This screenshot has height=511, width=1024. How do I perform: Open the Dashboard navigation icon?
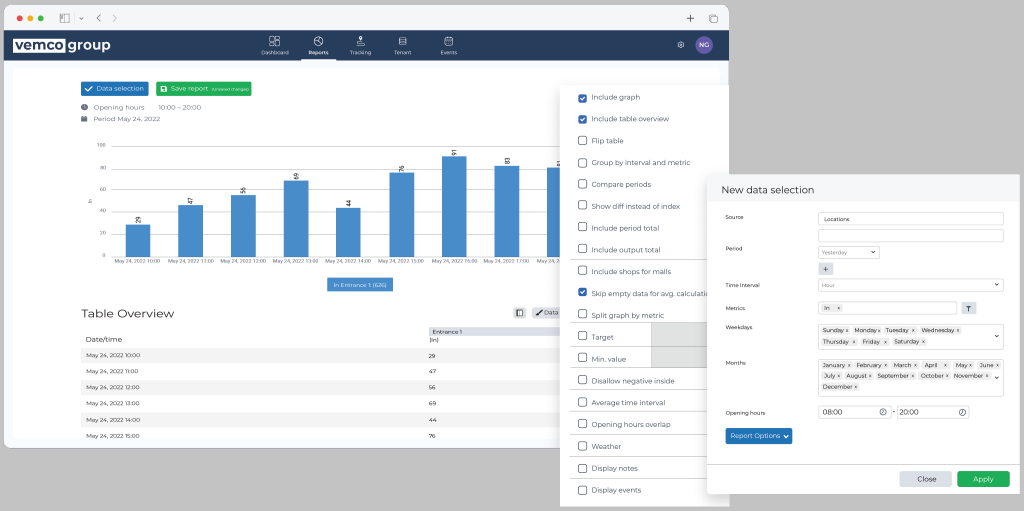point(275,44)
